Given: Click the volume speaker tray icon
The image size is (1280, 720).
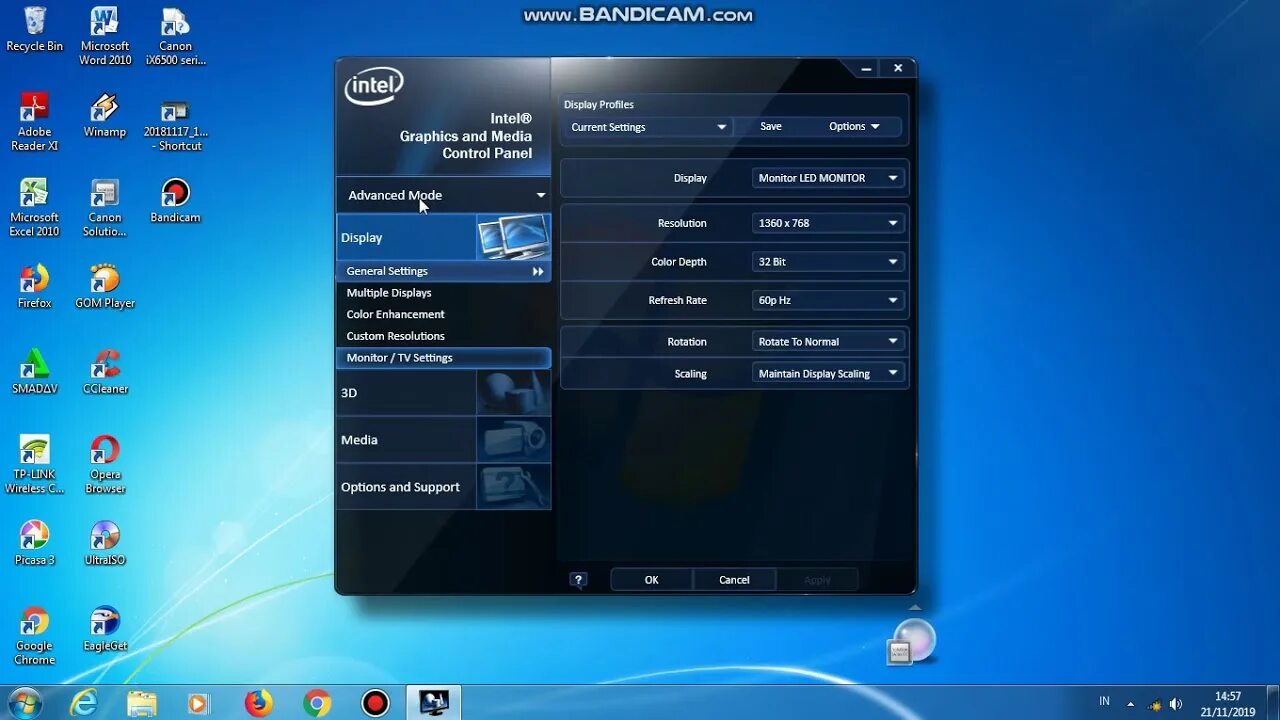Looking at the screenshot, I should [1175, 704].
